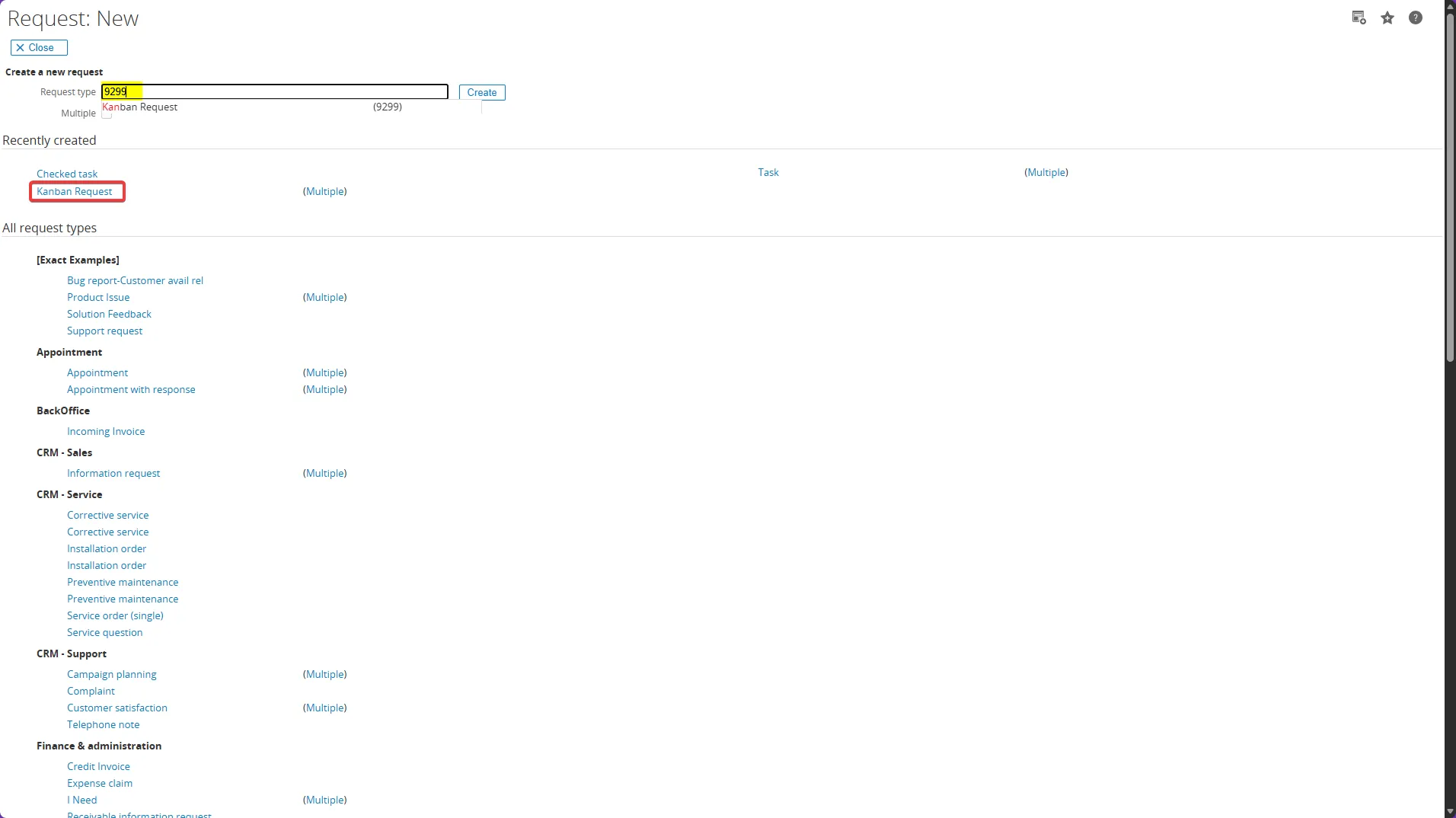Screen dimensions: 1456x818
Task: Select Kanban Request autocomplete suggestion
Action: pyautogui.click(x=140, y=107)
